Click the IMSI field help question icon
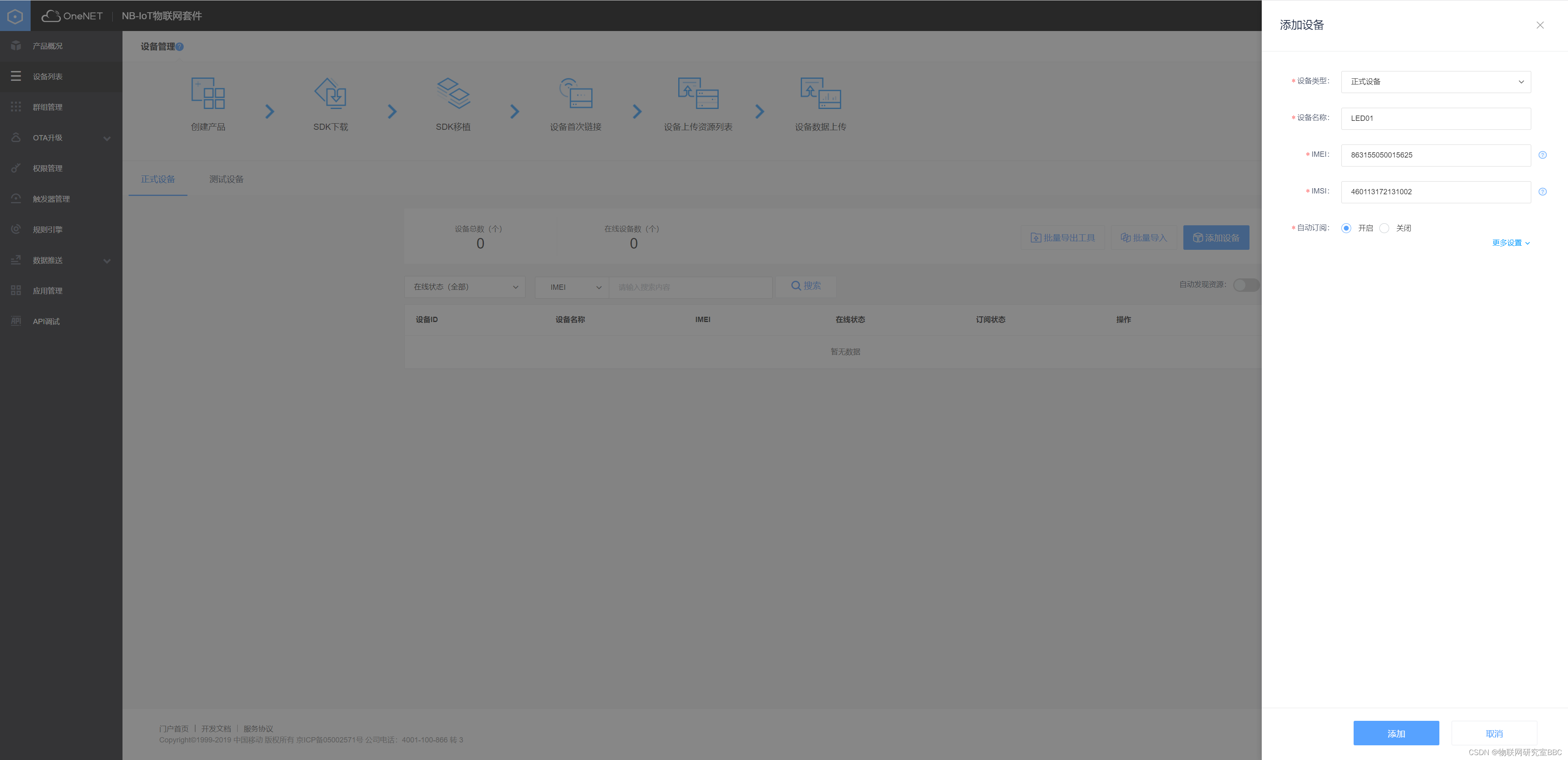 pyautogui.click(x=1542, y=192)
